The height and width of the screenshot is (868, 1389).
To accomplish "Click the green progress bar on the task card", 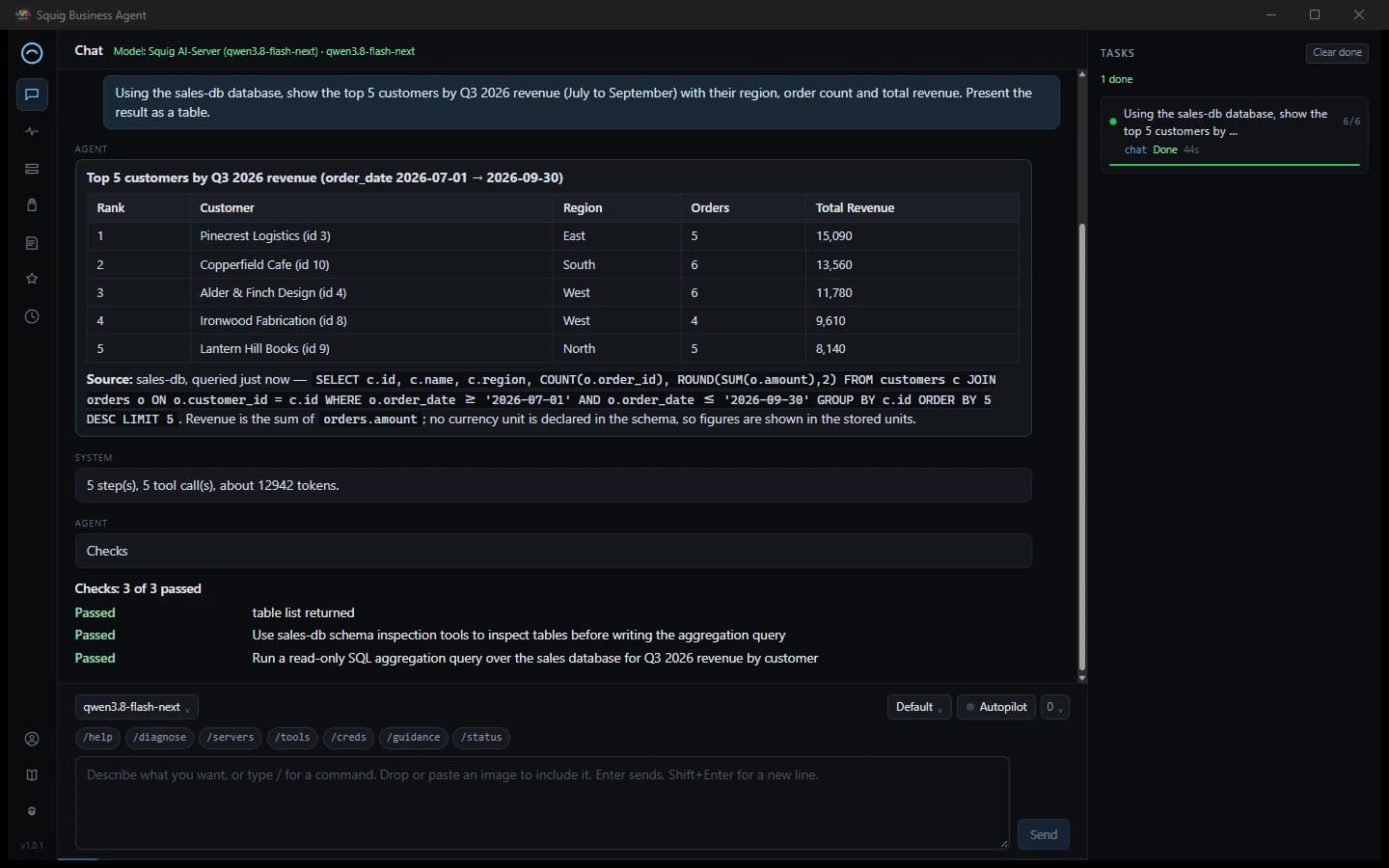I will click(1234, 165).
